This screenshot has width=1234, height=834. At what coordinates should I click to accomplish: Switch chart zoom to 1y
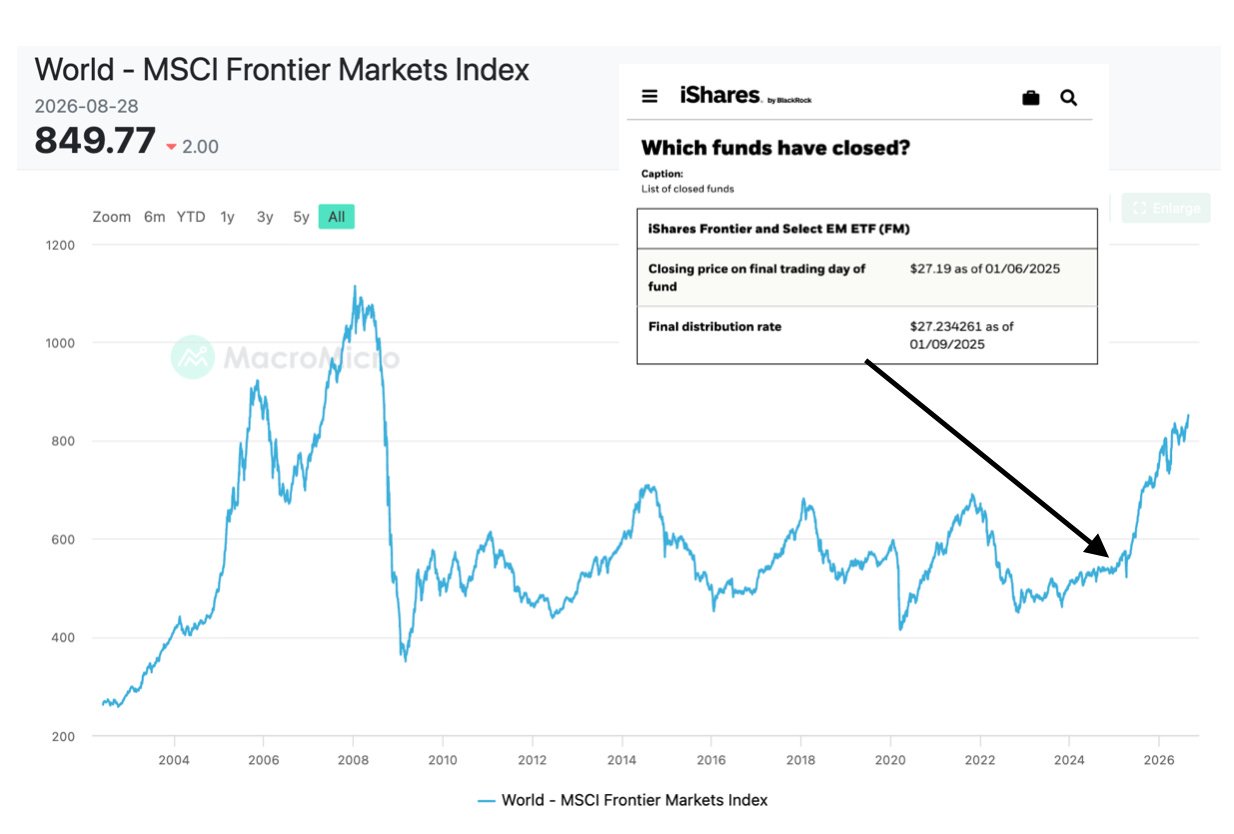point(228,217)
